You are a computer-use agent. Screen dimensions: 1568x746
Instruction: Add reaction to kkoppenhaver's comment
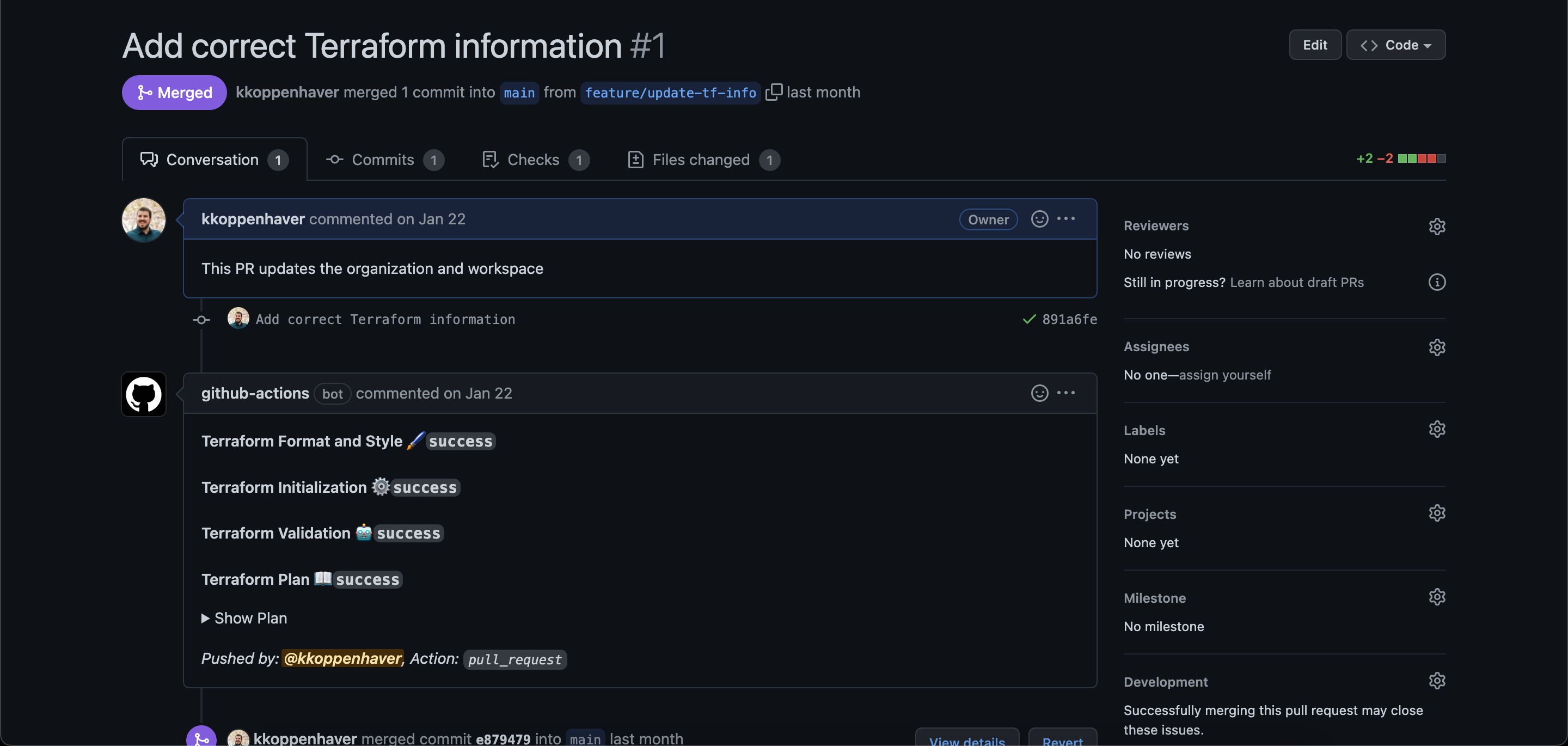coord(1039,218)
